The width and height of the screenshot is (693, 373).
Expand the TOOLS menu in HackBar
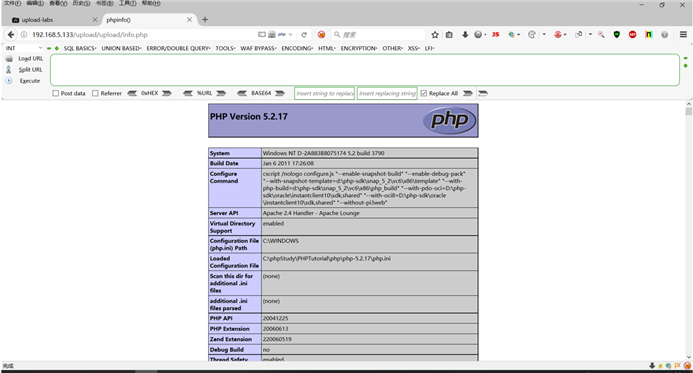pos(225,48)
